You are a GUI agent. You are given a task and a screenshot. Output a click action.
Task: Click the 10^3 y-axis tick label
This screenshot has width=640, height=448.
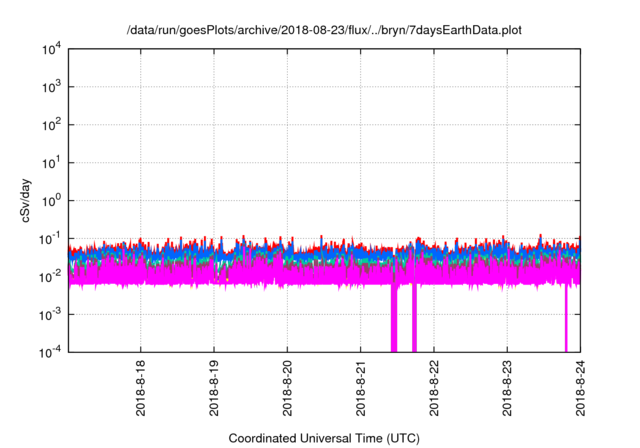(x=51, y=87)
